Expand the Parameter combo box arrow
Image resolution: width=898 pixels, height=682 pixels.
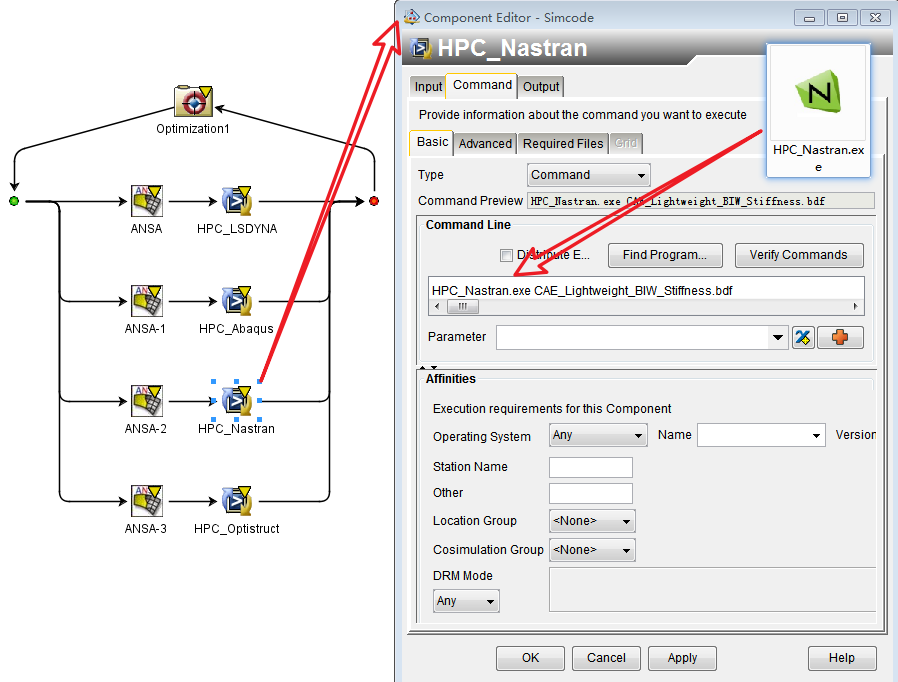(777, 337)
